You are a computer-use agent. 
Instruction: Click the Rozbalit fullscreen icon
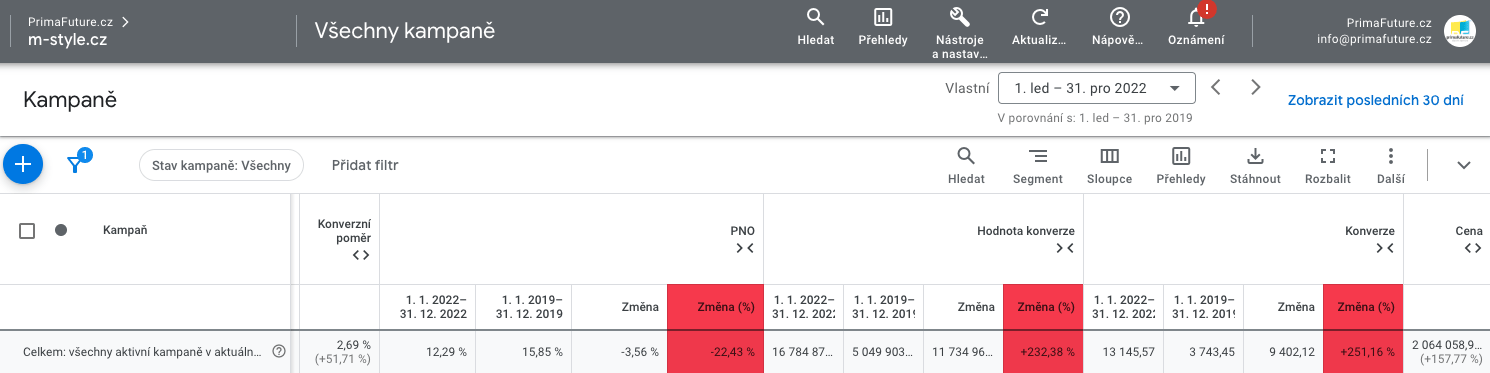pos(1328,156)
